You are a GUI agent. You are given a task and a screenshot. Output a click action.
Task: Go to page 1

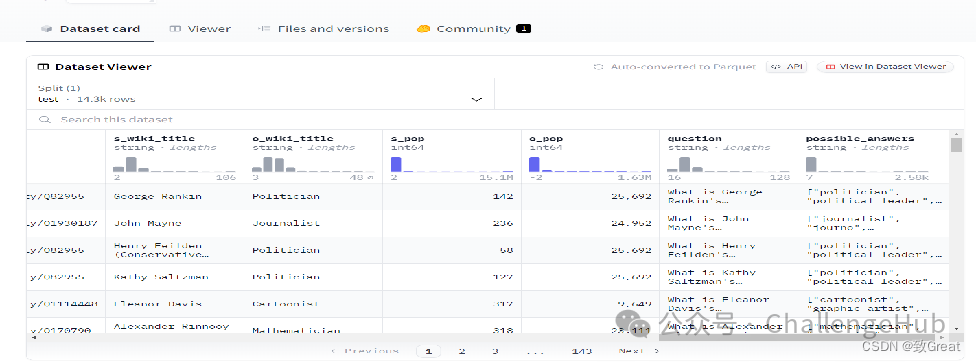[x=428, y=351]
